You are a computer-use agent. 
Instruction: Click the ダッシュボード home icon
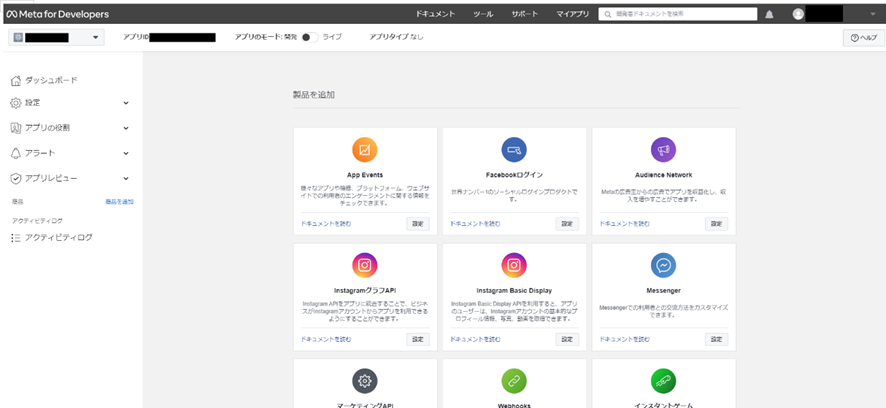click(x=16, y=80)
